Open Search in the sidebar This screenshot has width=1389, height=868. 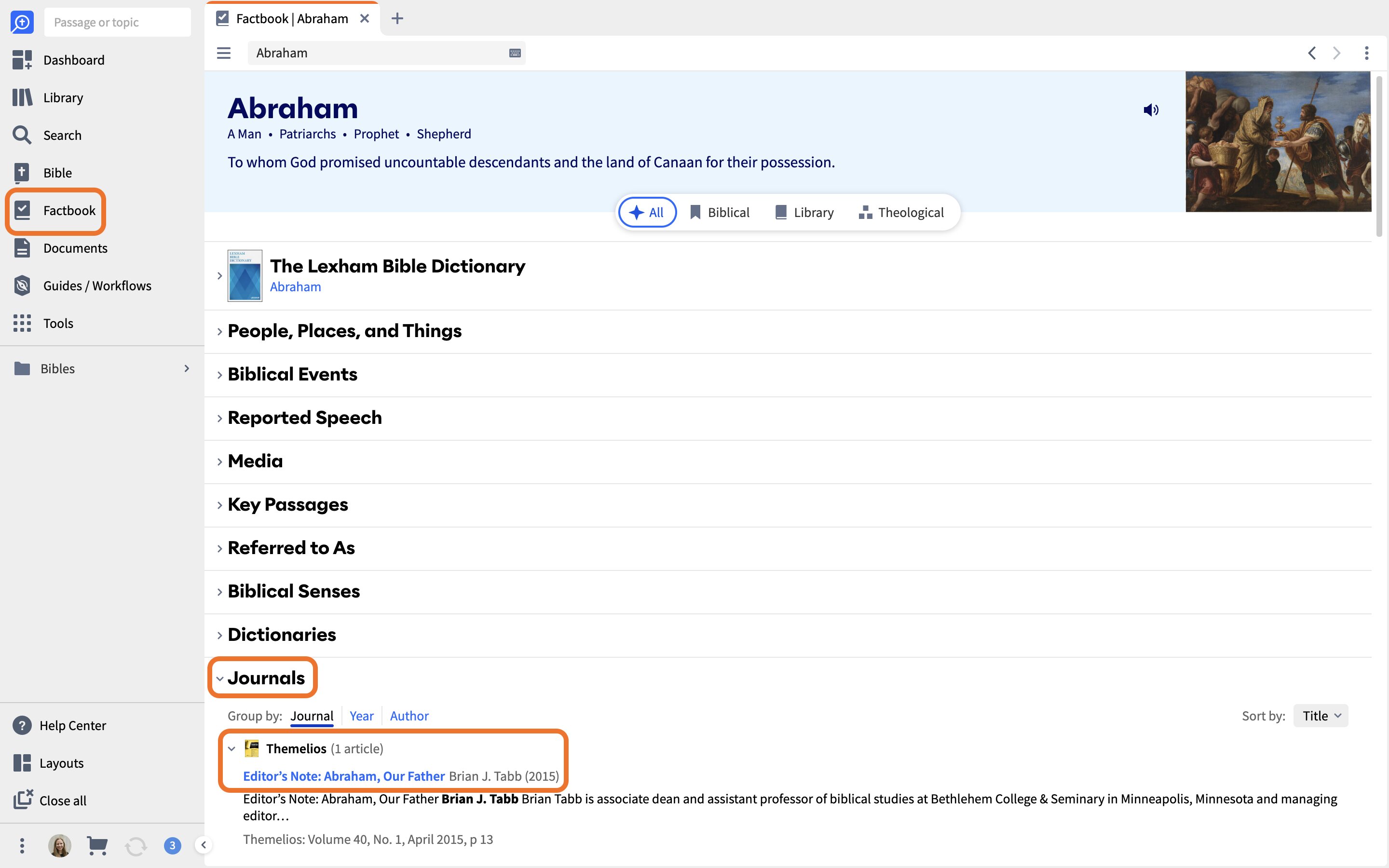tap(47, 135)
